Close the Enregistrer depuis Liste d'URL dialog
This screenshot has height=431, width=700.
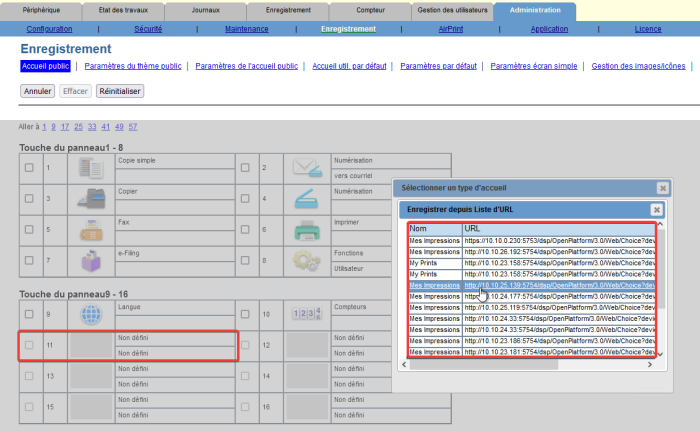pyautogui.click(x=656, y=210)
